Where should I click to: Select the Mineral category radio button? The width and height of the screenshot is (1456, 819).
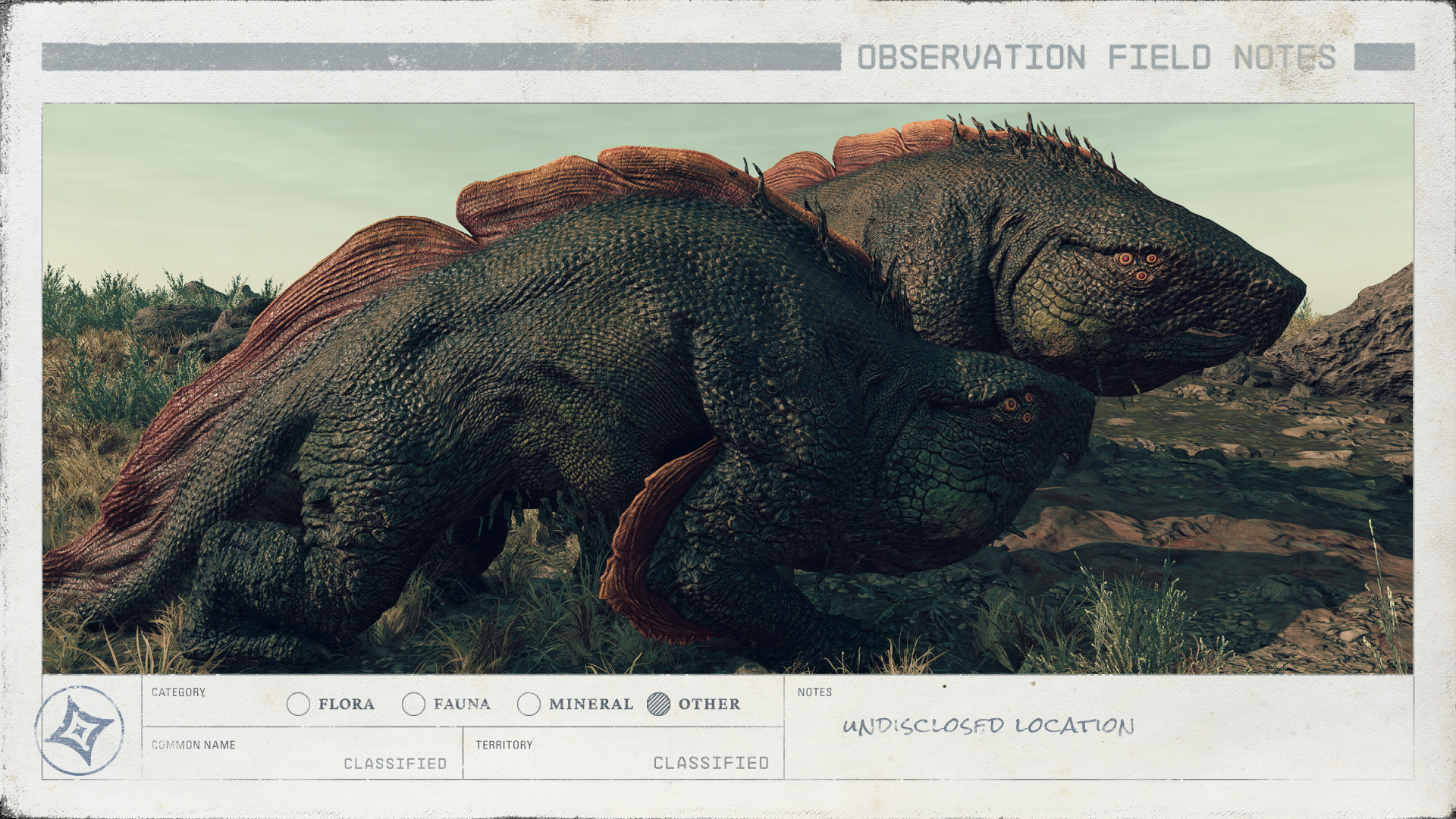tap(529, 704)
